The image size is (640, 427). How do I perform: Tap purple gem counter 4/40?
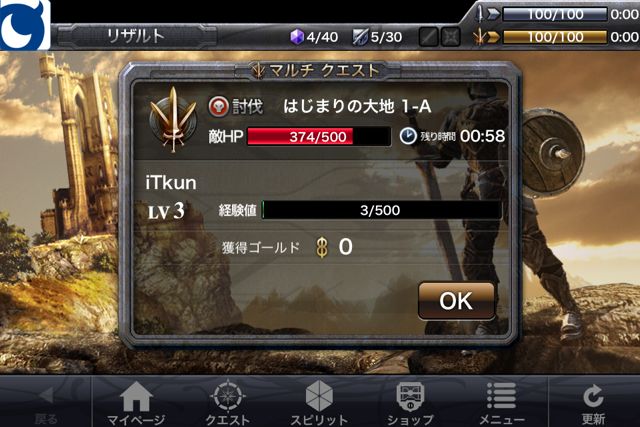point(314,37)
